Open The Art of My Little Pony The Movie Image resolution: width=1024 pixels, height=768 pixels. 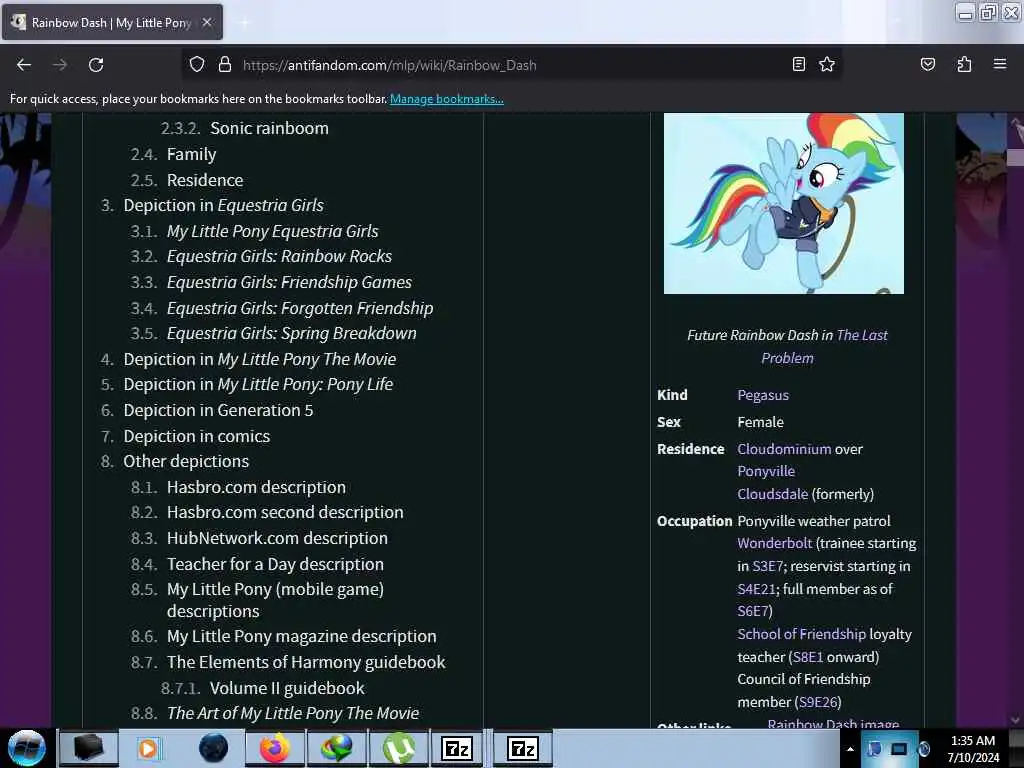[x=293, y=713]
